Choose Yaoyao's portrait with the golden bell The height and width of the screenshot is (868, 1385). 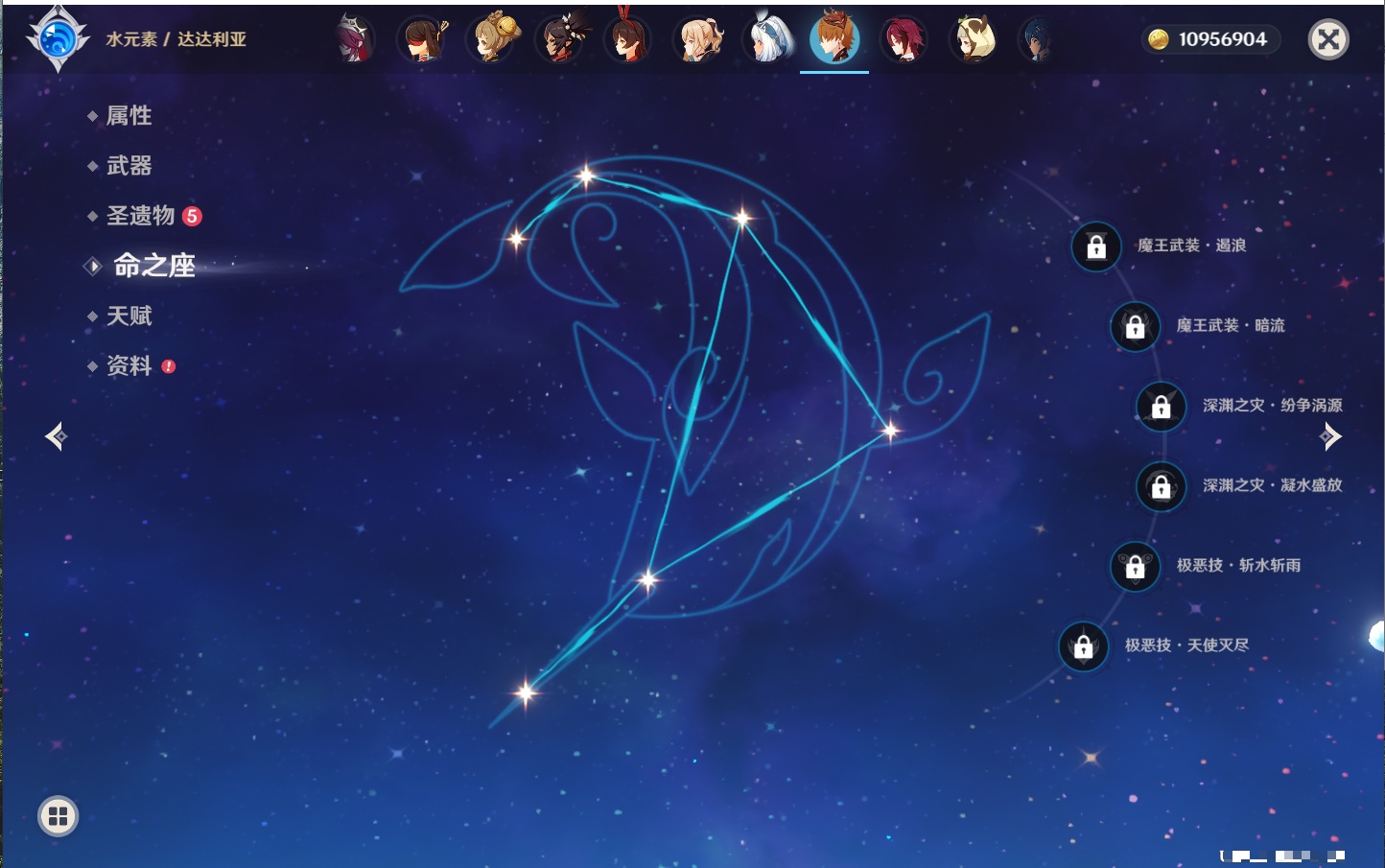(492, 40)
